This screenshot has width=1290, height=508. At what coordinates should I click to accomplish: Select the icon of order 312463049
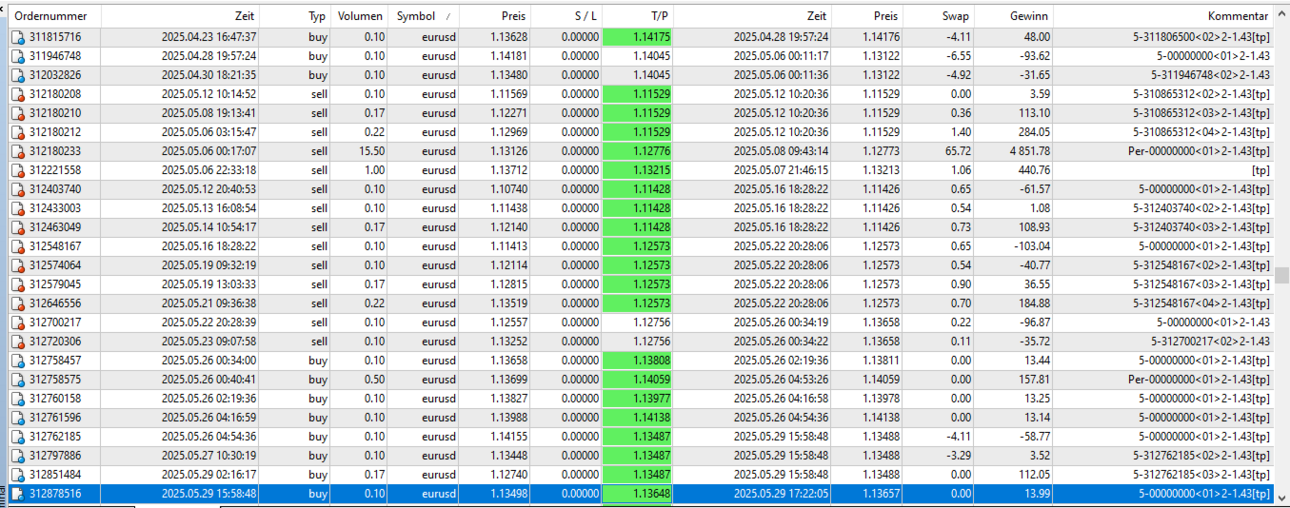coord(18,227)
